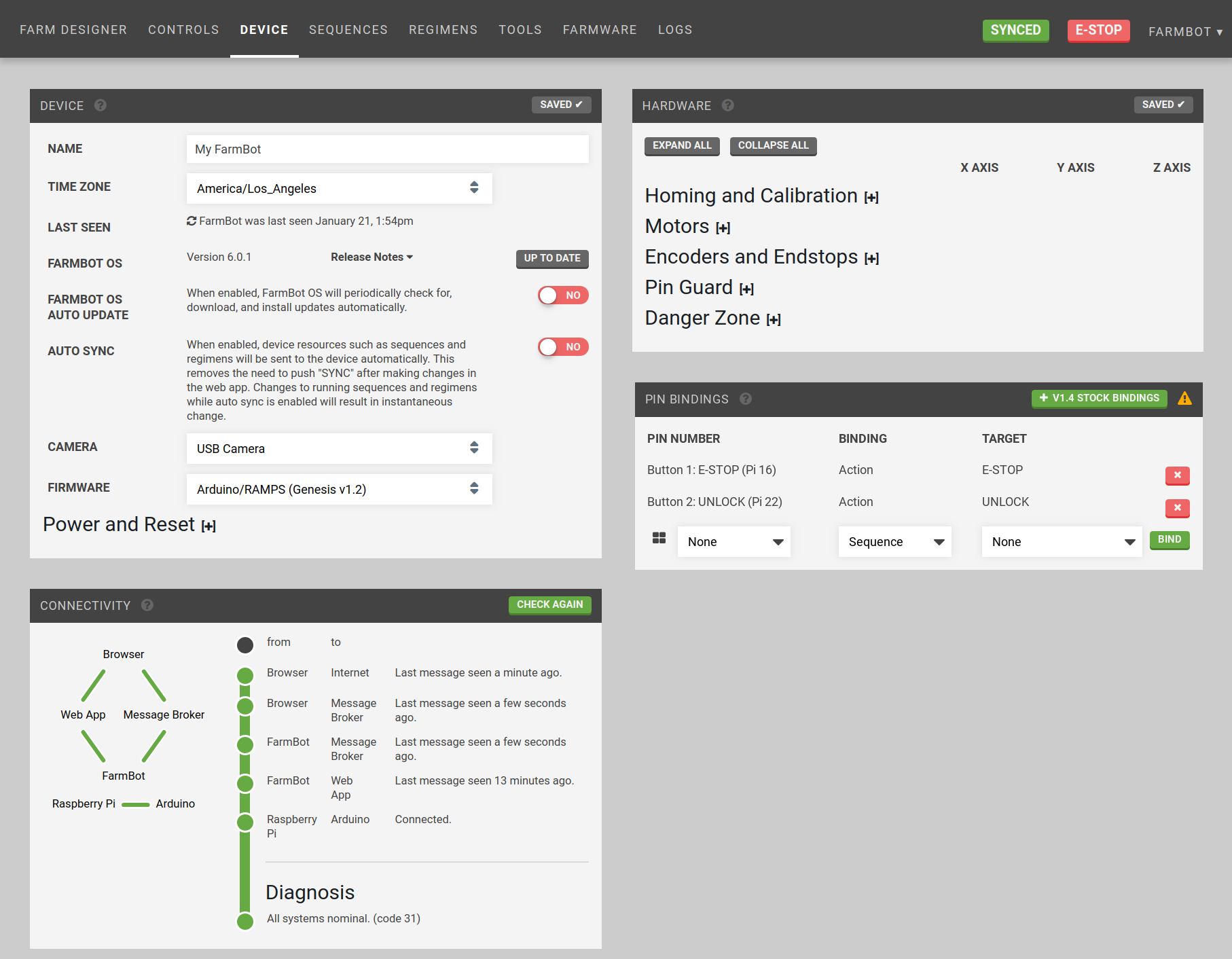
Task: Click the Device panel help icon
Action: pos(101,105)
